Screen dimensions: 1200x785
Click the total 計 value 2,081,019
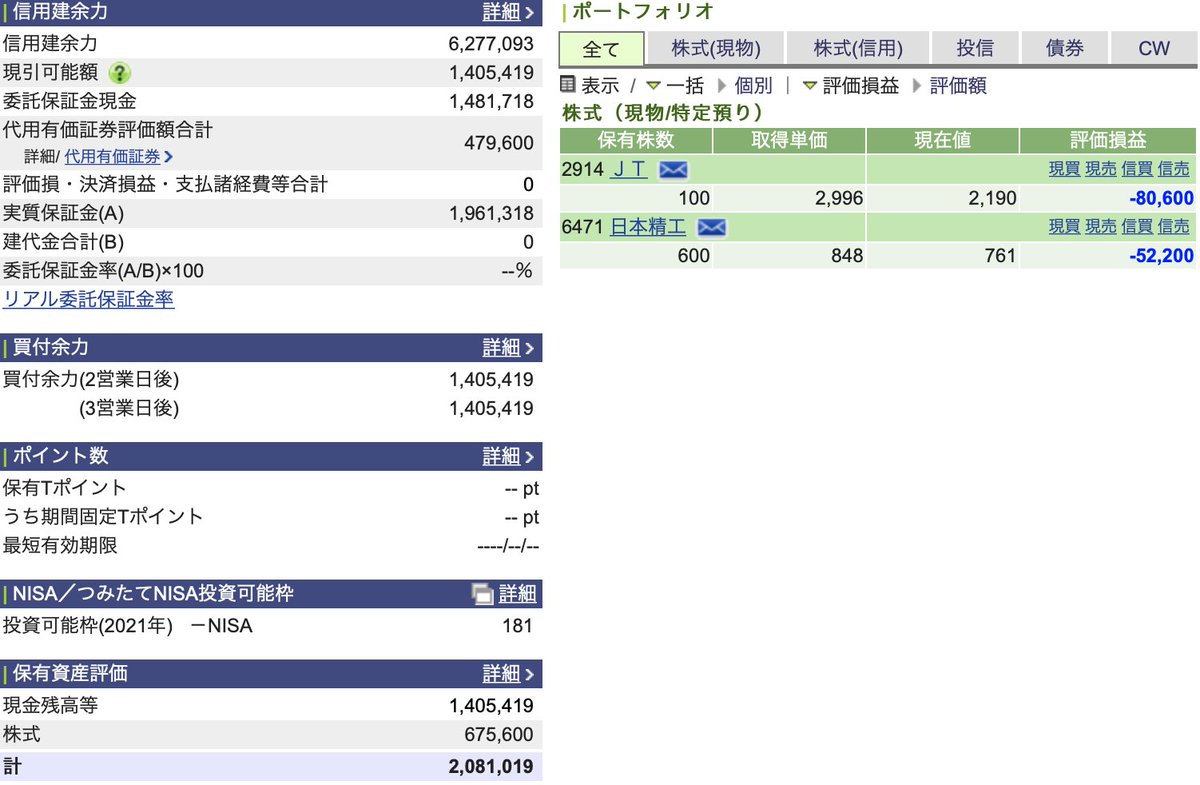[x=491, y=767]
